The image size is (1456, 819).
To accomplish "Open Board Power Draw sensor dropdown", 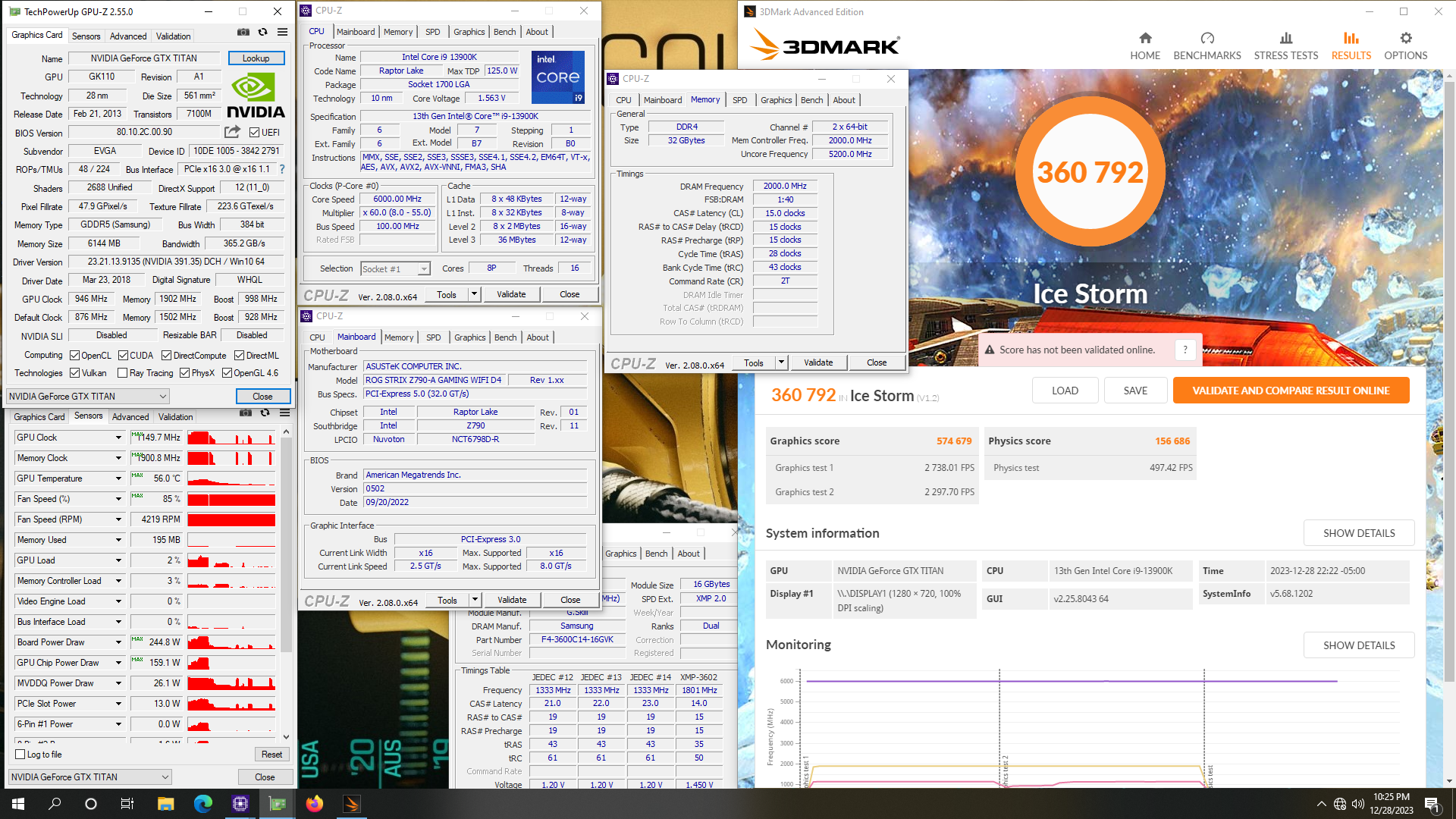I will [118, 642].
